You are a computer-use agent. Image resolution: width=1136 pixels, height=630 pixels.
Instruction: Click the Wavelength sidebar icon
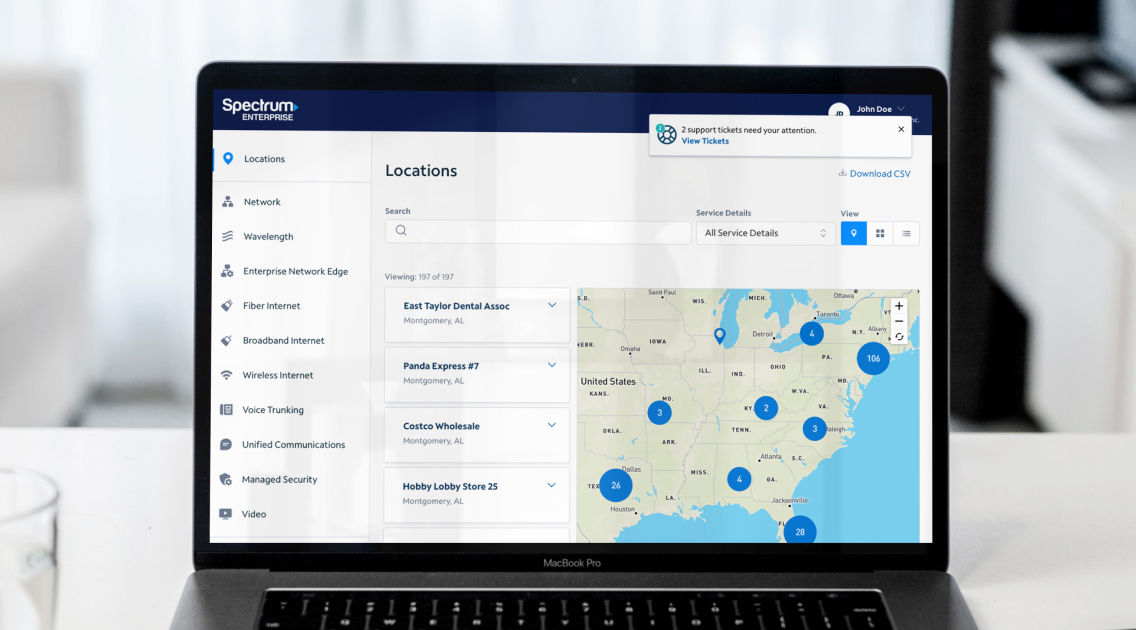pyautogui.click(x=227, y=237)
